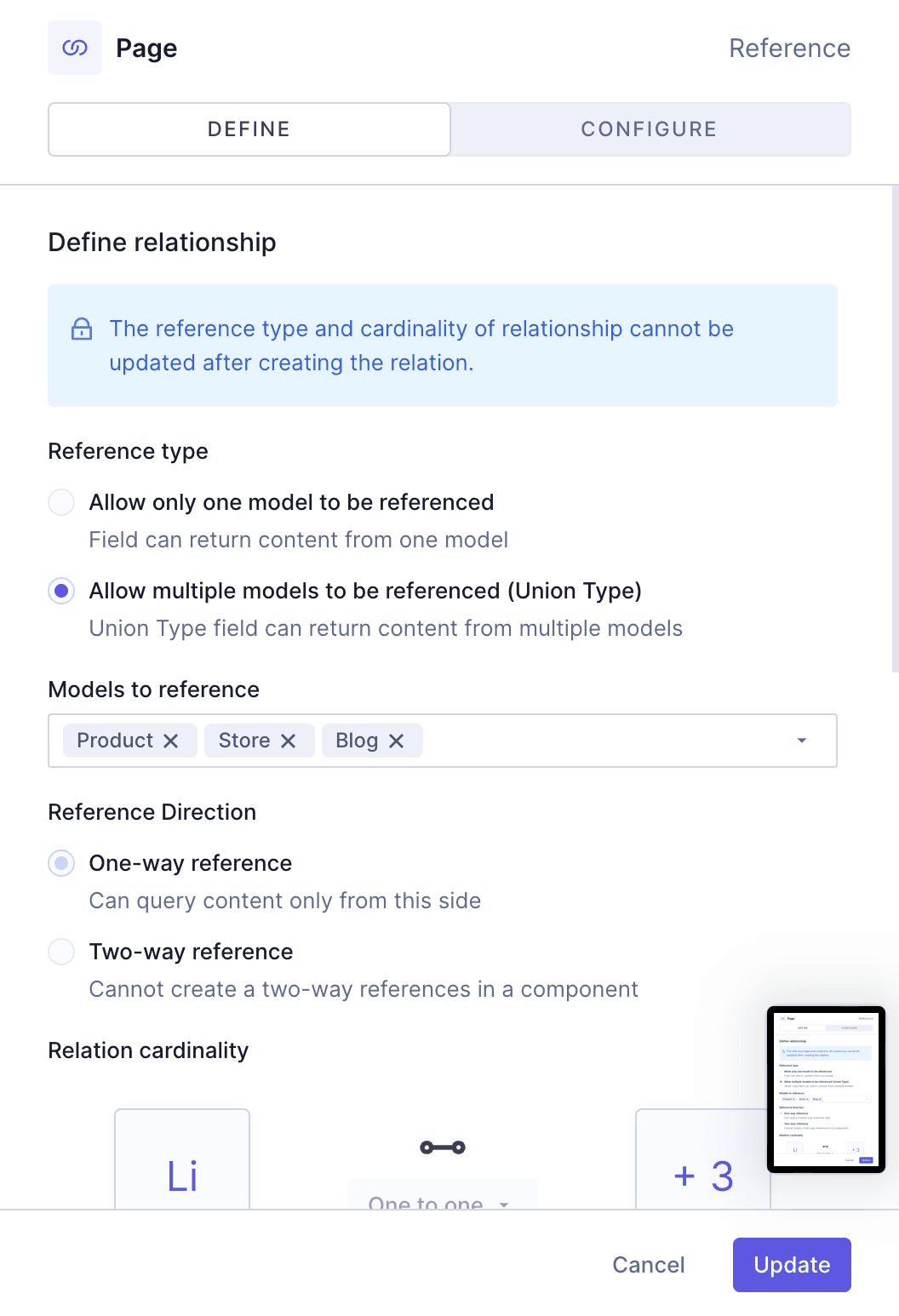
Task: Remove the Blog model tag
Action: (x=397, y=741)
